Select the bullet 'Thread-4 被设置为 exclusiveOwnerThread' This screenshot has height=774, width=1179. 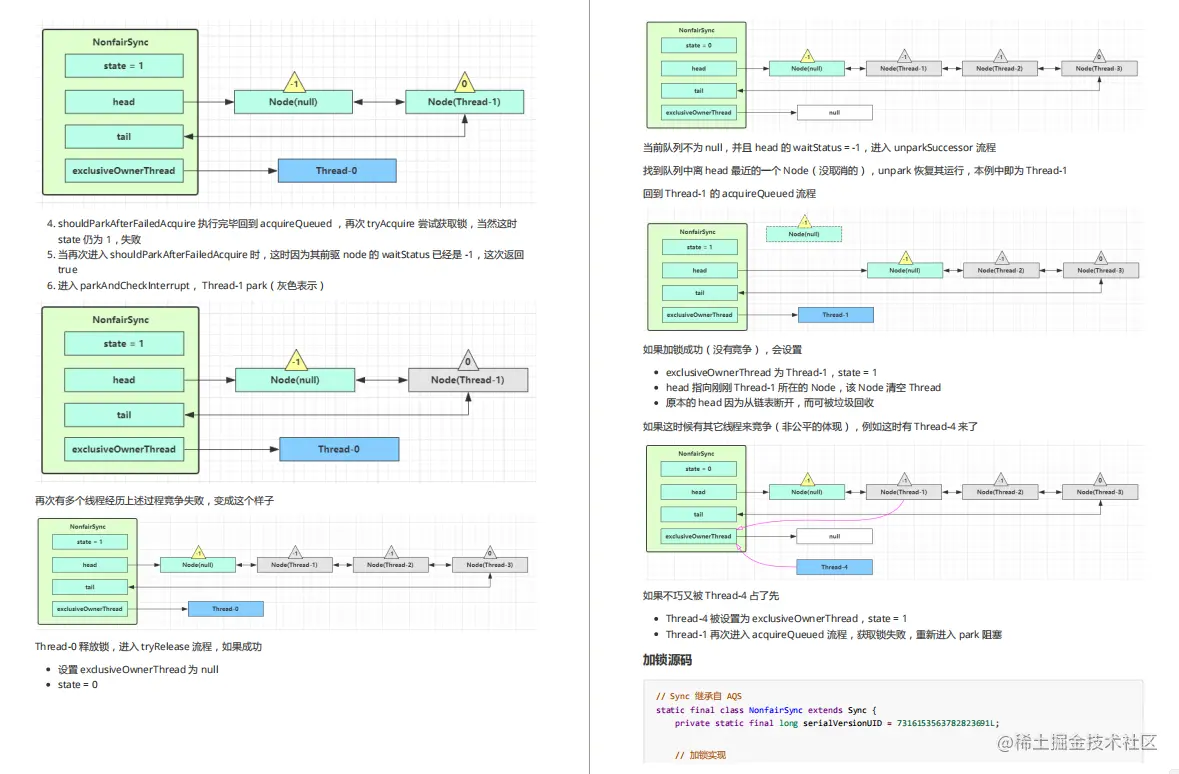(x=786, y=618)
